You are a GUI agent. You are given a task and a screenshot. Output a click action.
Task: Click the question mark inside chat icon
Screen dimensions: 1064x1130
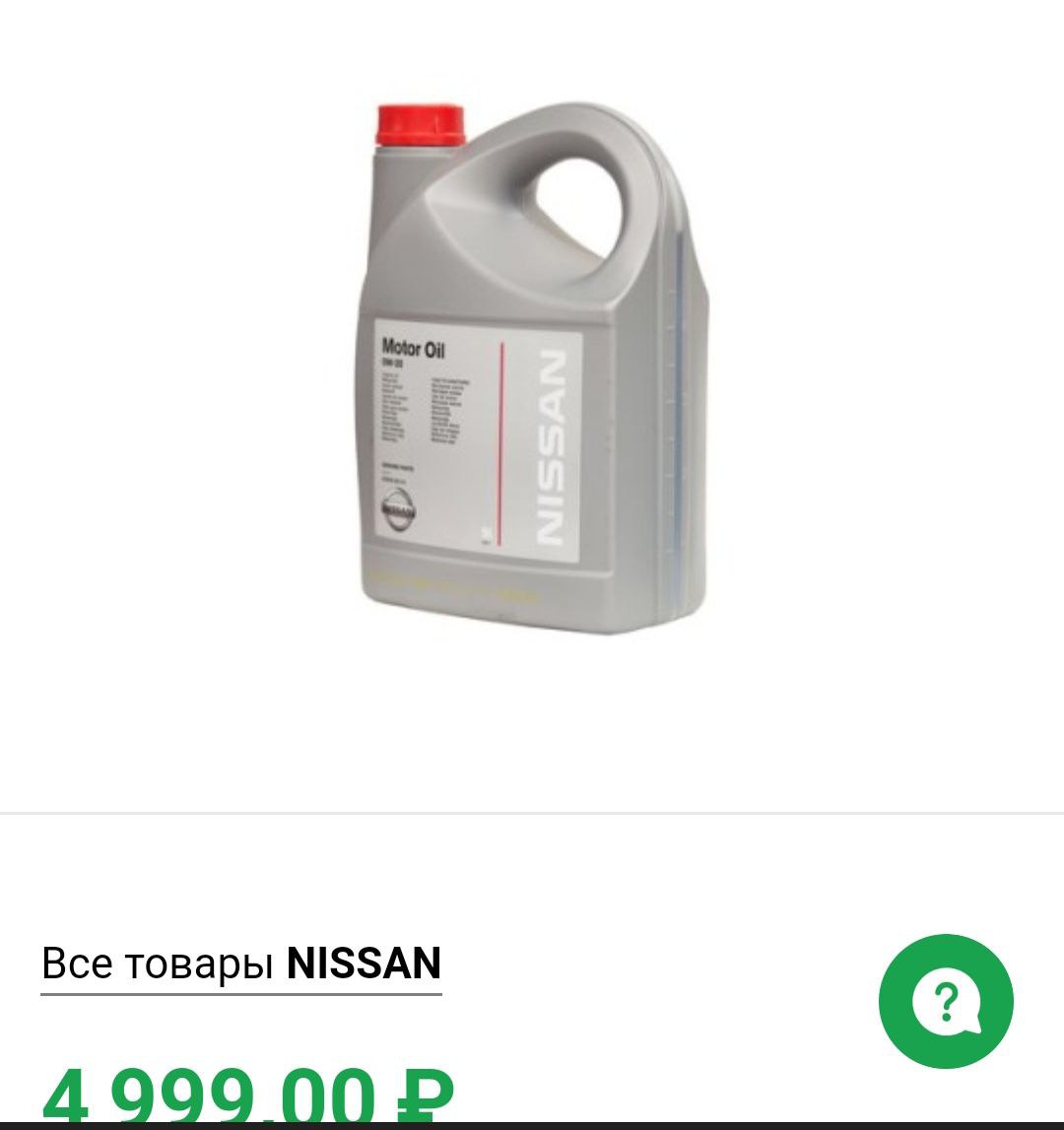946,1002
